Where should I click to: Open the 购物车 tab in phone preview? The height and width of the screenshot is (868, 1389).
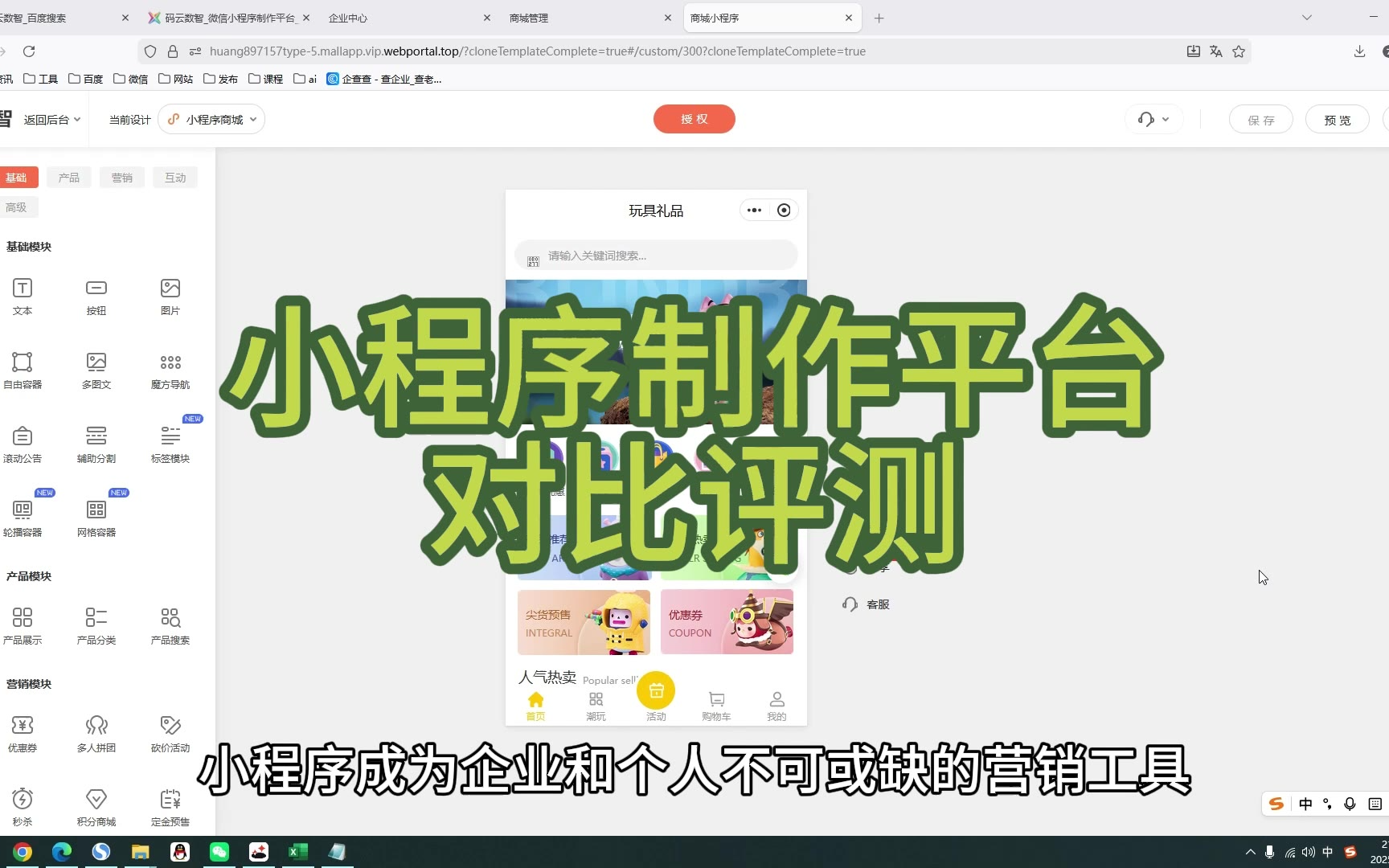click(716, 705)
